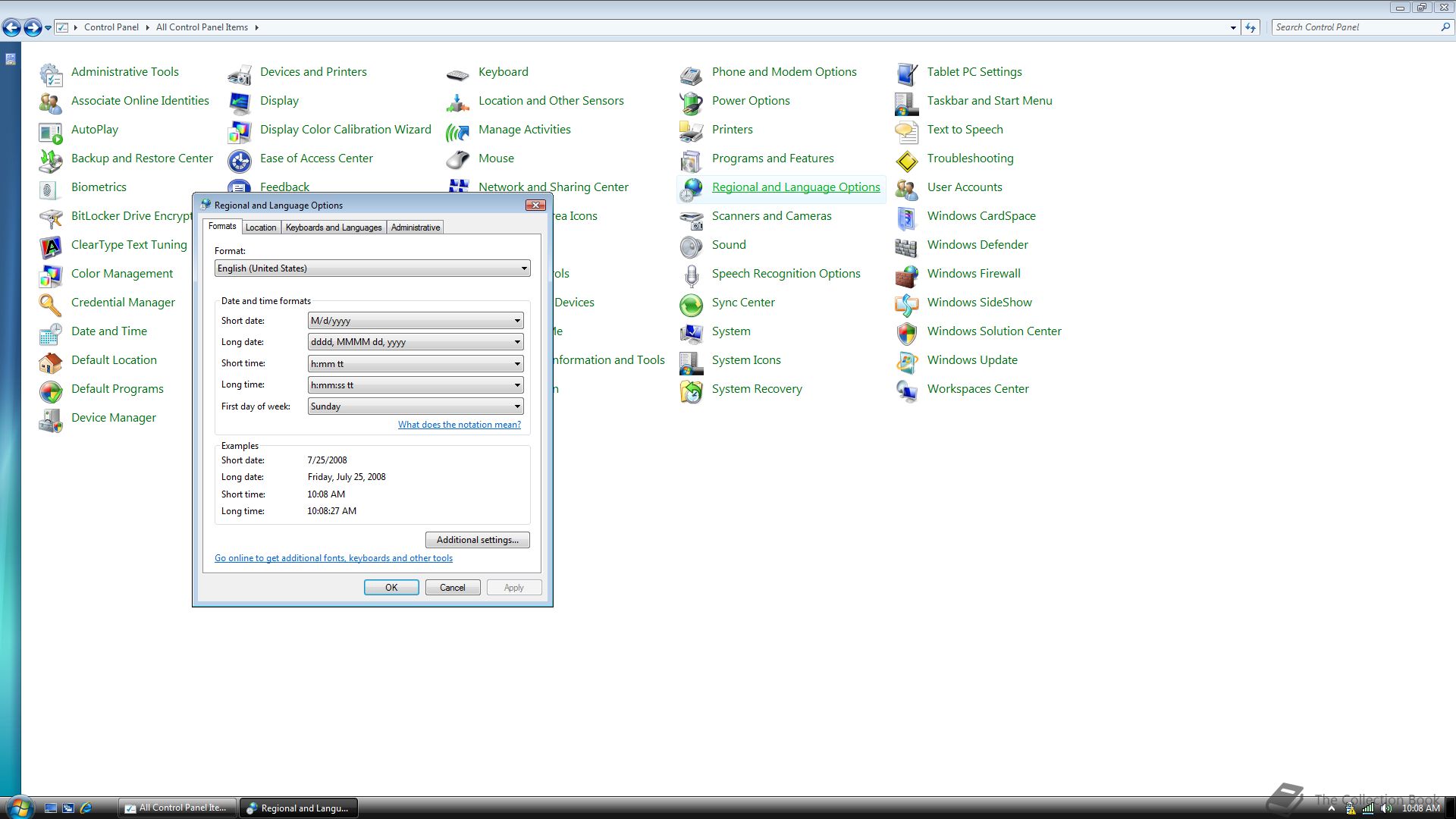Refresh the Control Panel view
Viewport: 1456px width, 819px height.
point(1250,27)
